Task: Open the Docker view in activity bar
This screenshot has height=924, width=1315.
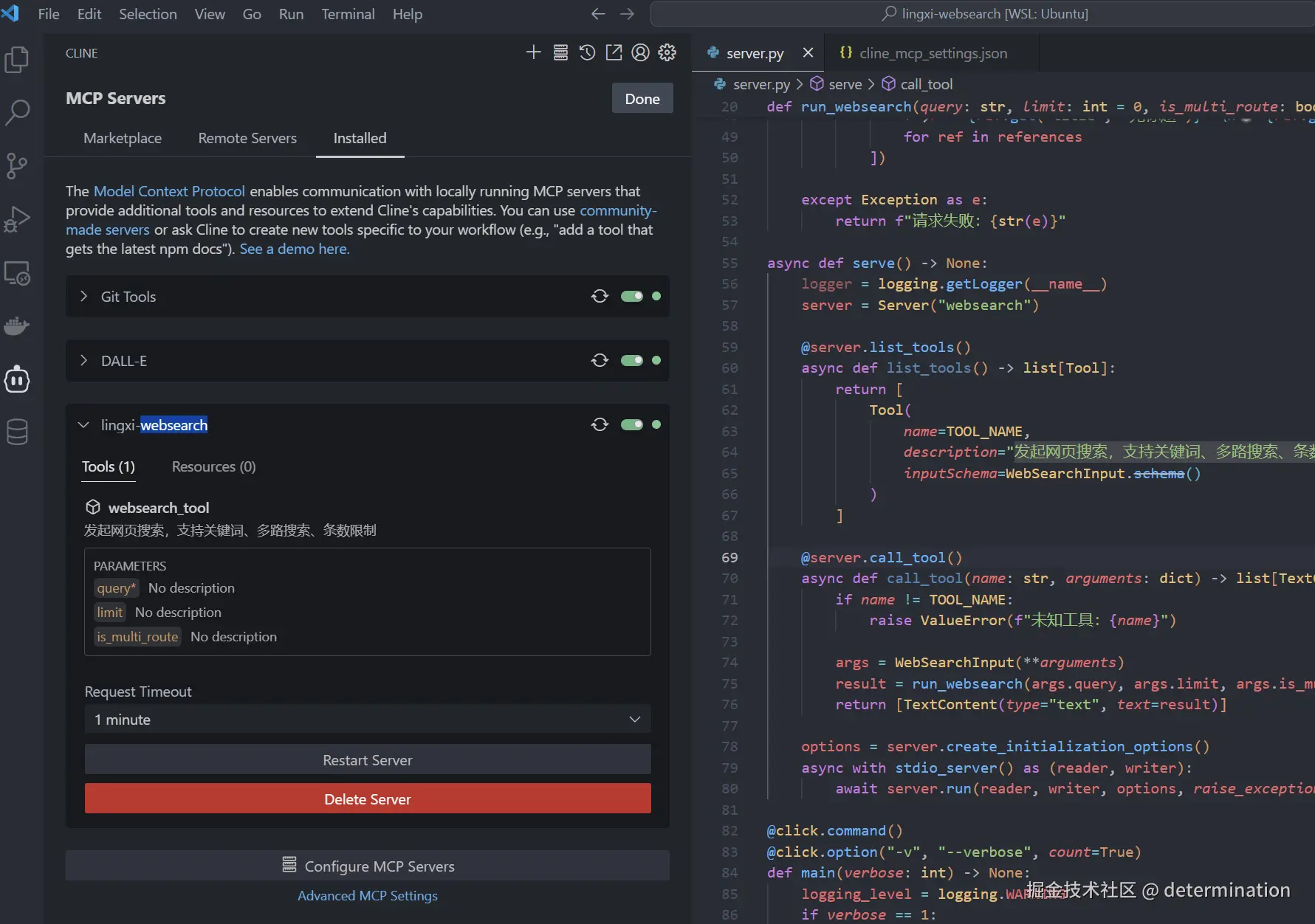Action: (x=17, y=326)
